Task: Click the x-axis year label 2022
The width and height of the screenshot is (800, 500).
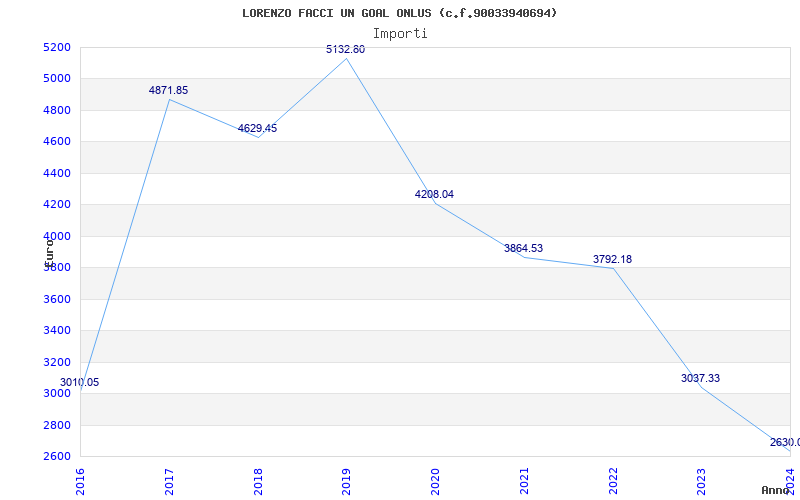Action: (x=613, y=481)
